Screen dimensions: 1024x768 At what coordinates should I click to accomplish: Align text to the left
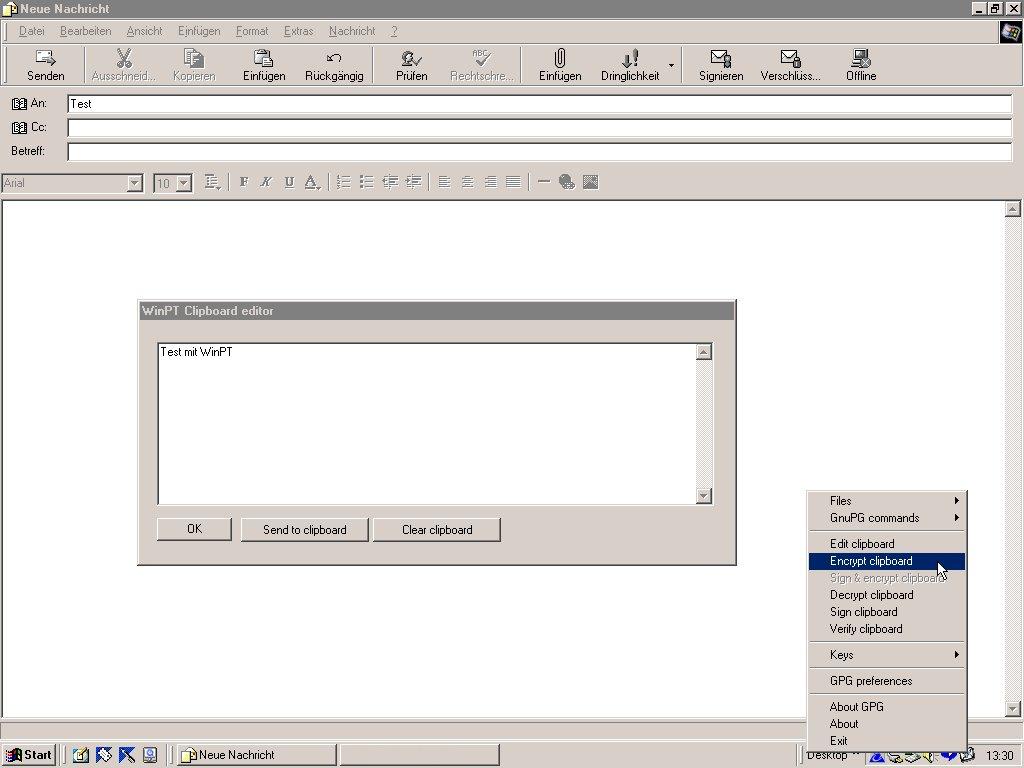click(445, 182)
